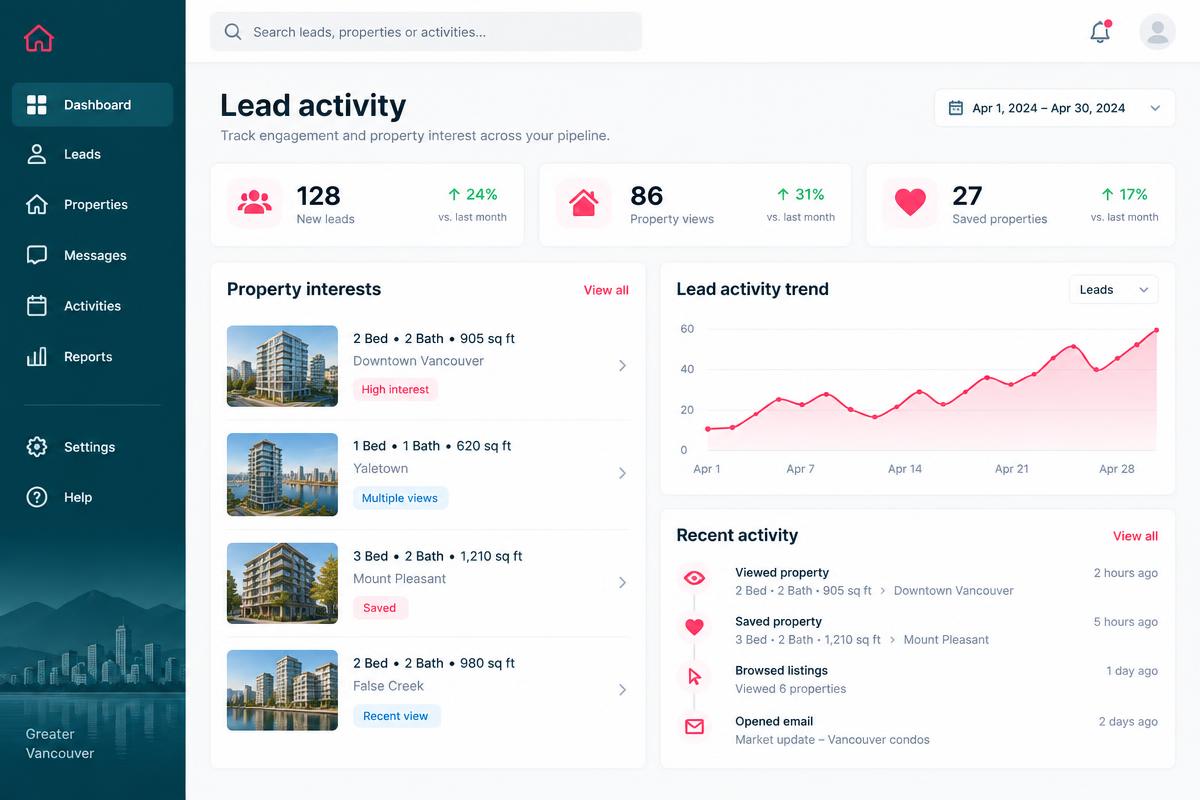Click the Property views house icon
Image resolution: width=1200 pixels, height=800 pixels.
click(x=583, y=203)
